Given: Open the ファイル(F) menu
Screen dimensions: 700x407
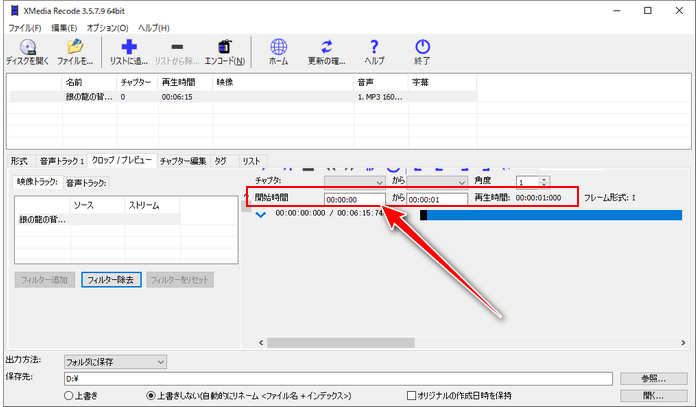Looking at the screenshot, I should 25,28.
